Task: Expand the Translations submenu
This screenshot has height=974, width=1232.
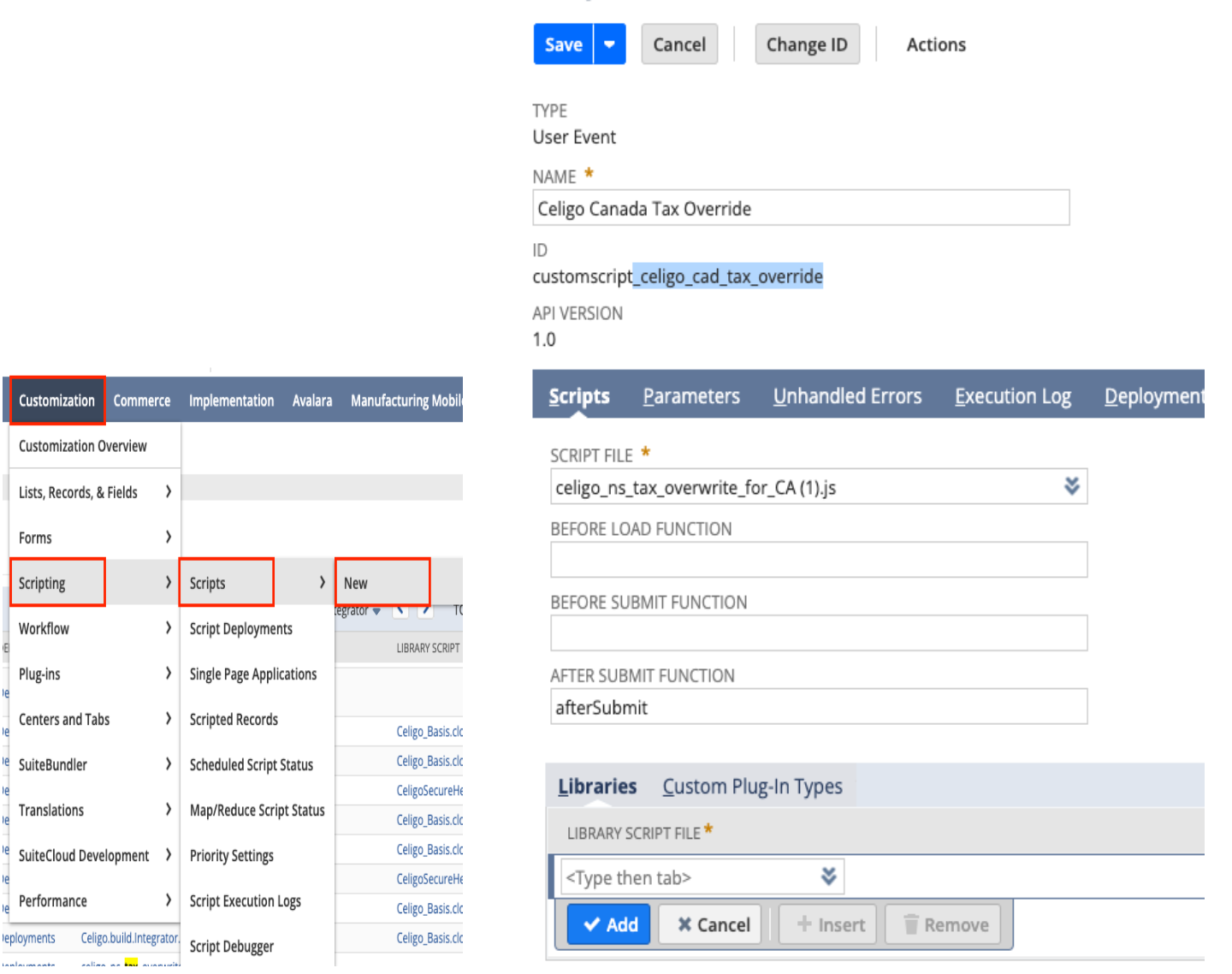Action: pos(95,810)
